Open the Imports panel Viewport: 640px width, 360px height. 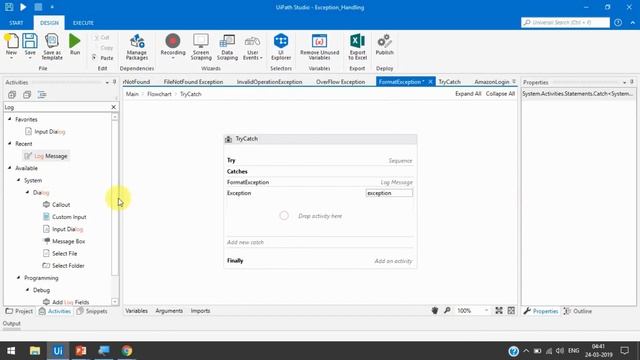(200, 311)
